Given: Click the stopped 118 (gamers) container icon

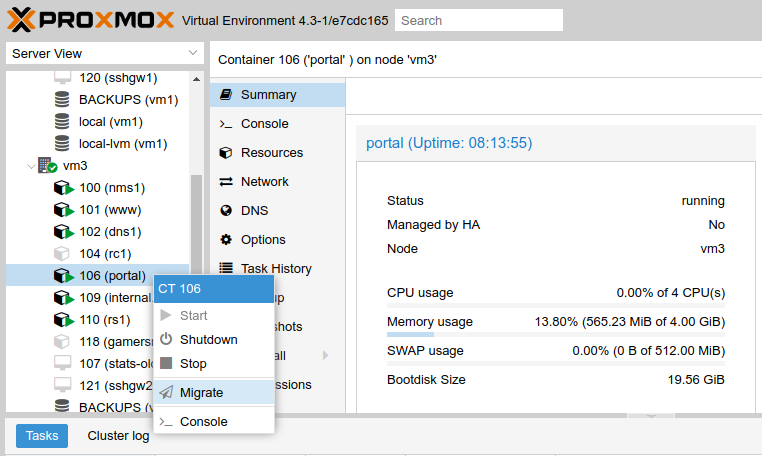Looking at the screenshot, I should (62, 342).
